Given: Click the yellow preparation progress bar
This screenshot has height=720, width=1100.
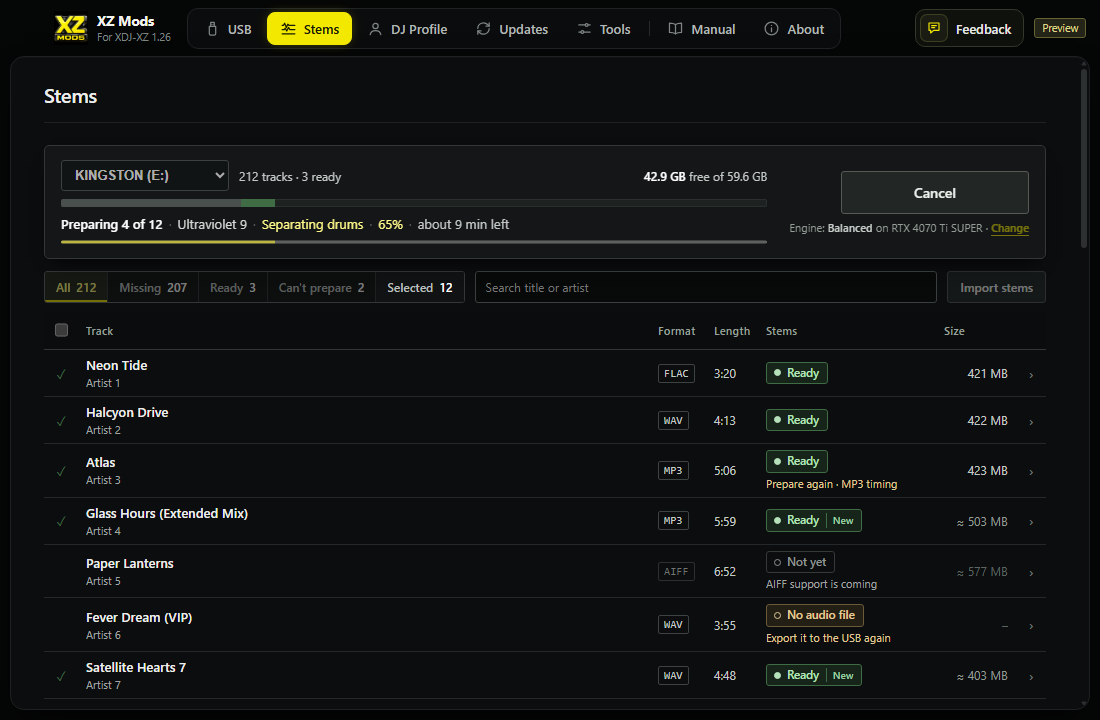Looking at the screenshot, I should [x=414, y=242].
